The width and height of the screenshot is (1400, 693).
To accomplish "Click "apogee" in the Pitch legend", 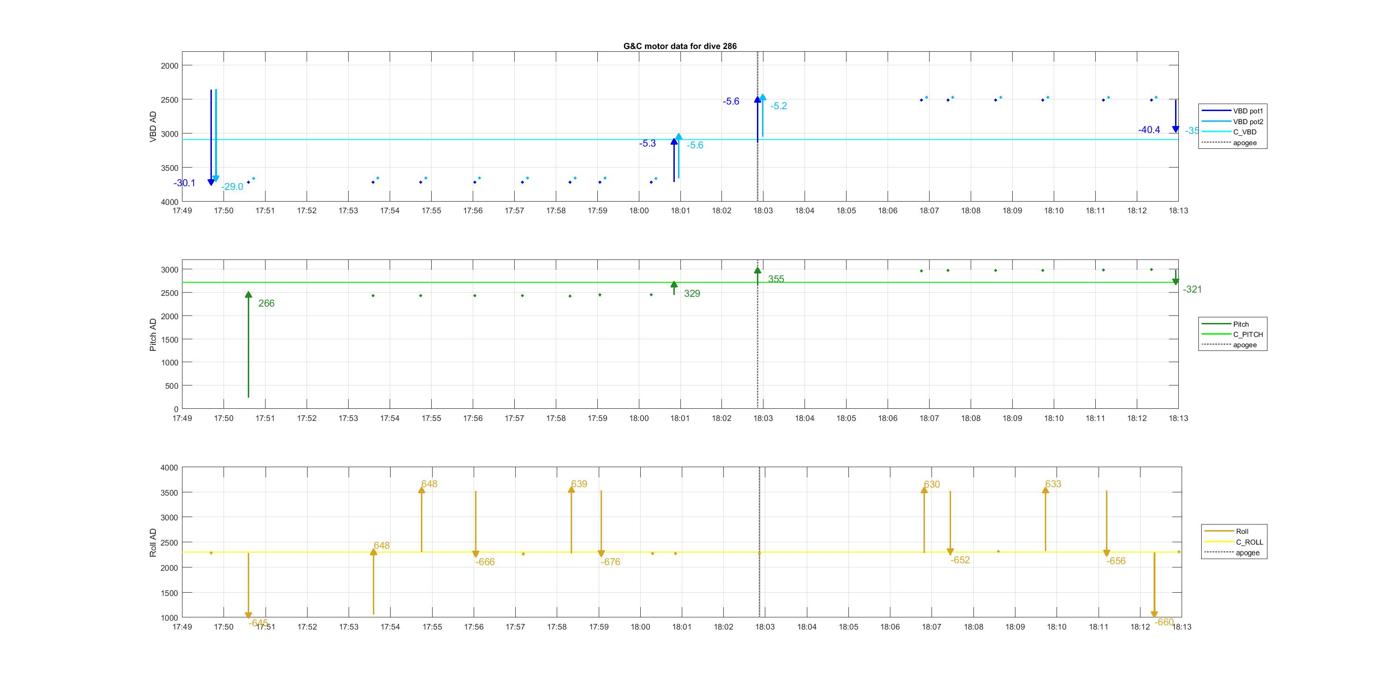I will (x=1245, y=345).
